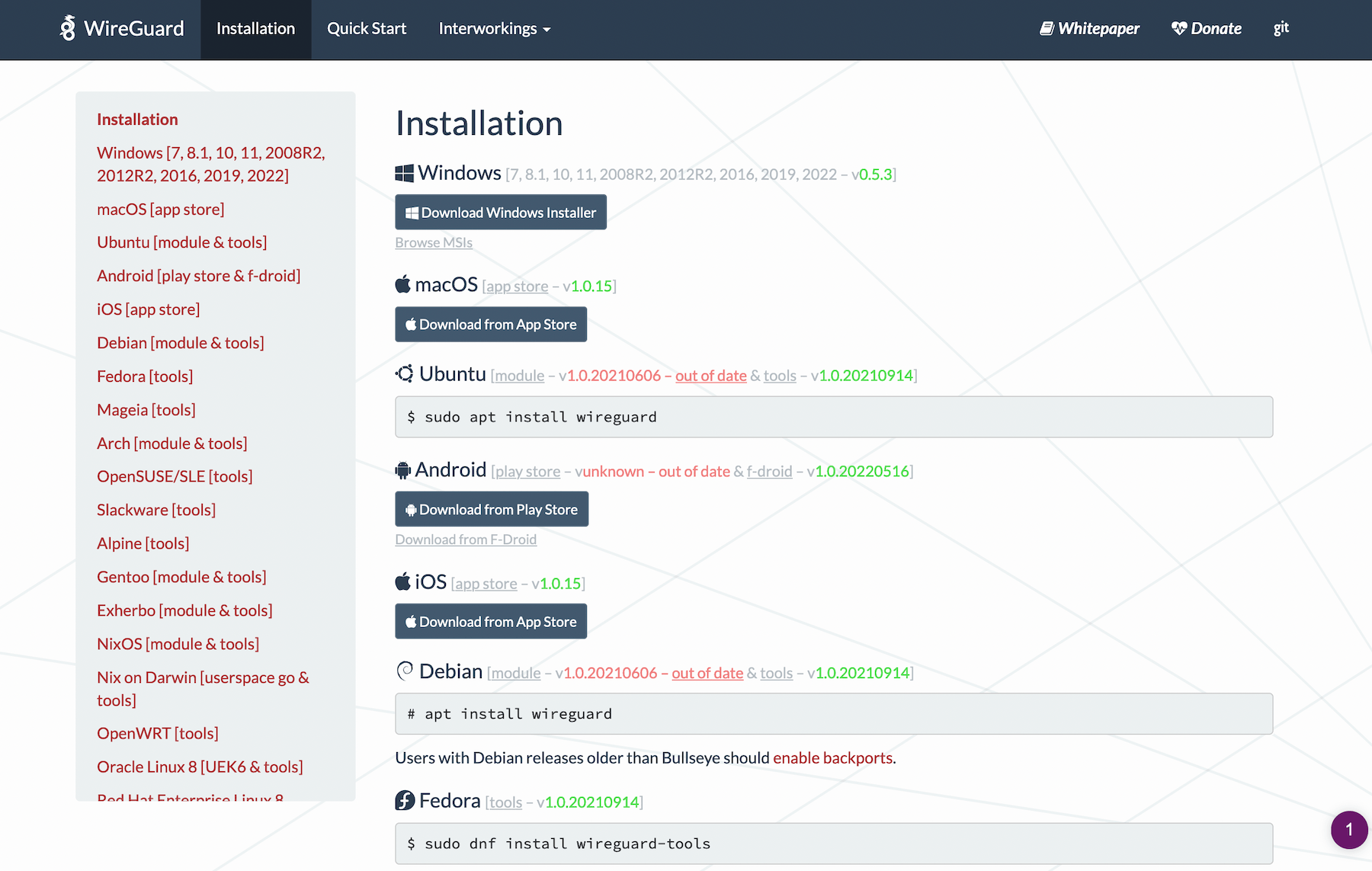Open macOS app store link in heading
This screenshot has height=871, width=1372.
(518, 287)
